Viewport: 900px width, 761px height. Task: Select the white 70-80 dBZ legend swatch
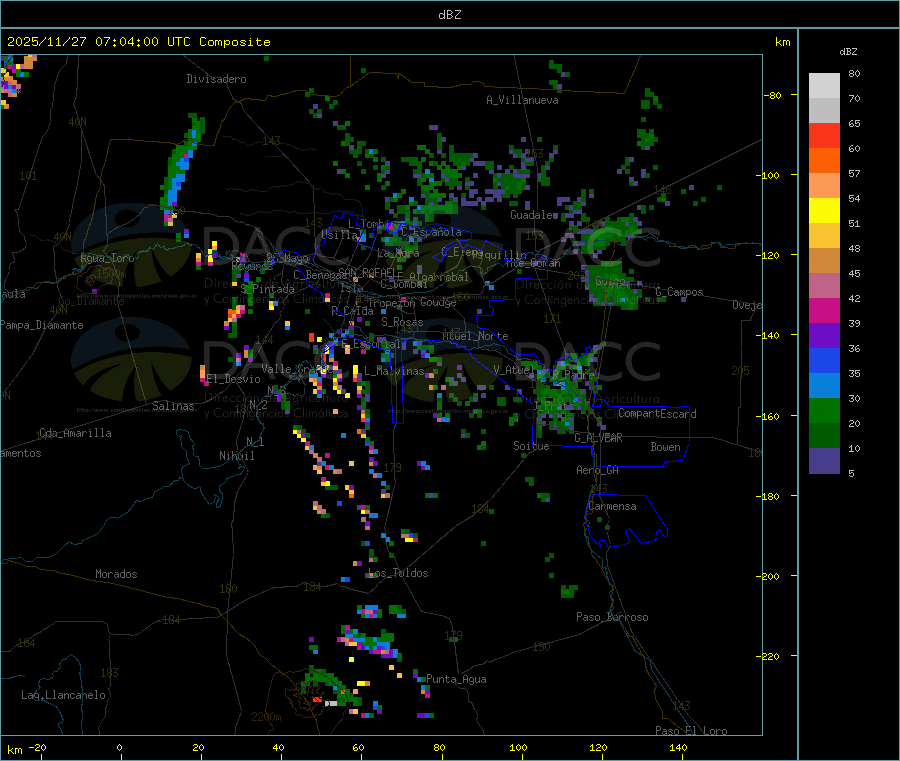[x=824, y=86]
